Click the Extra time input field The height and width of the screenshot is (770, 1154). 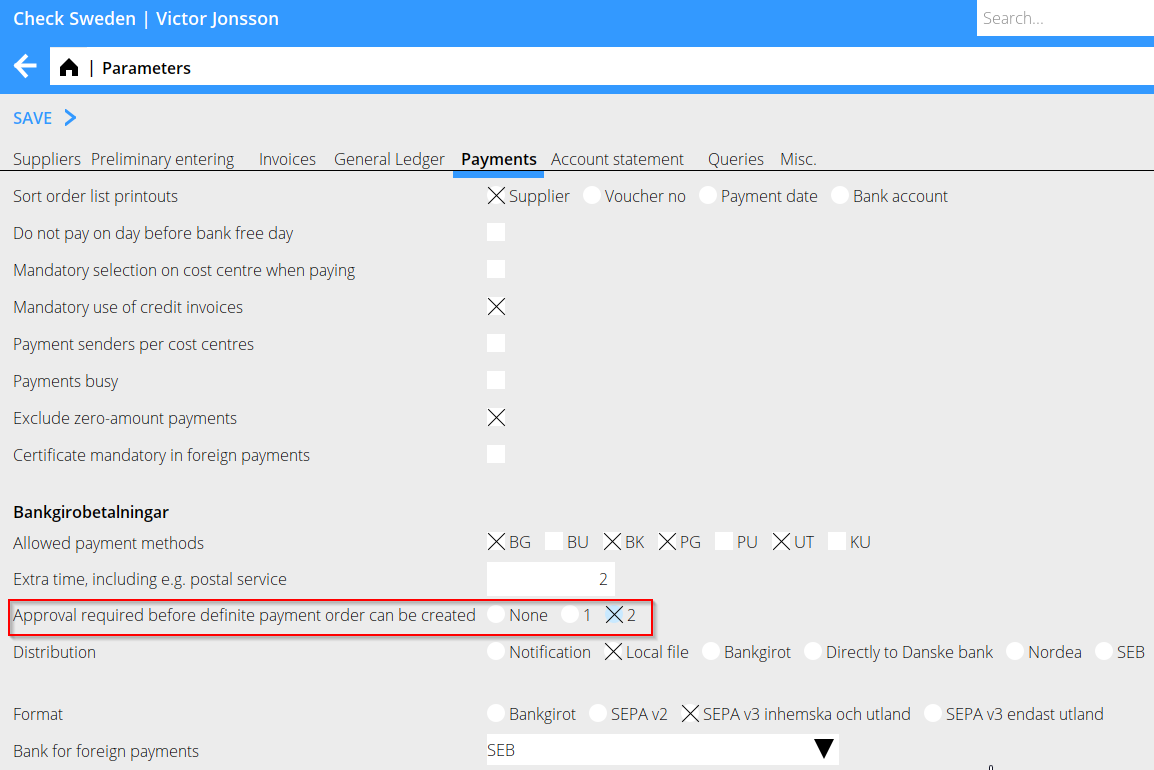coord(550,579)
